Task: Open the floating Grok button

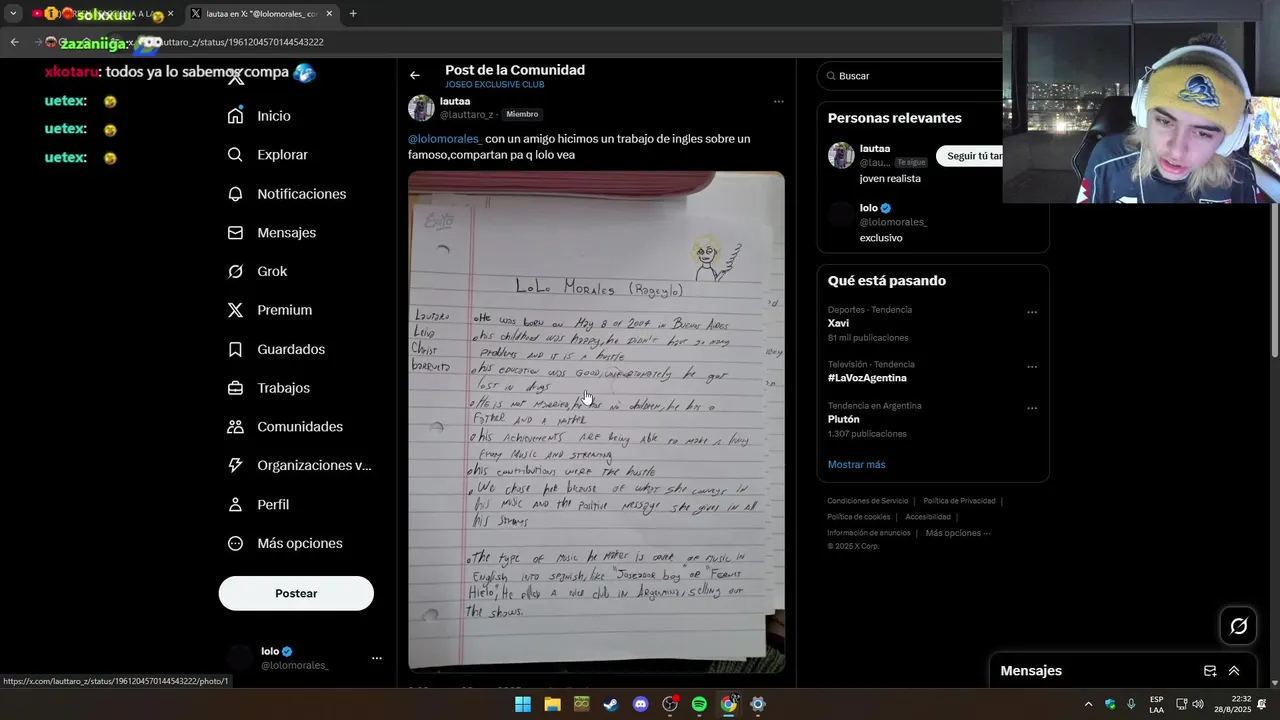Action: tap(1239, 626)
